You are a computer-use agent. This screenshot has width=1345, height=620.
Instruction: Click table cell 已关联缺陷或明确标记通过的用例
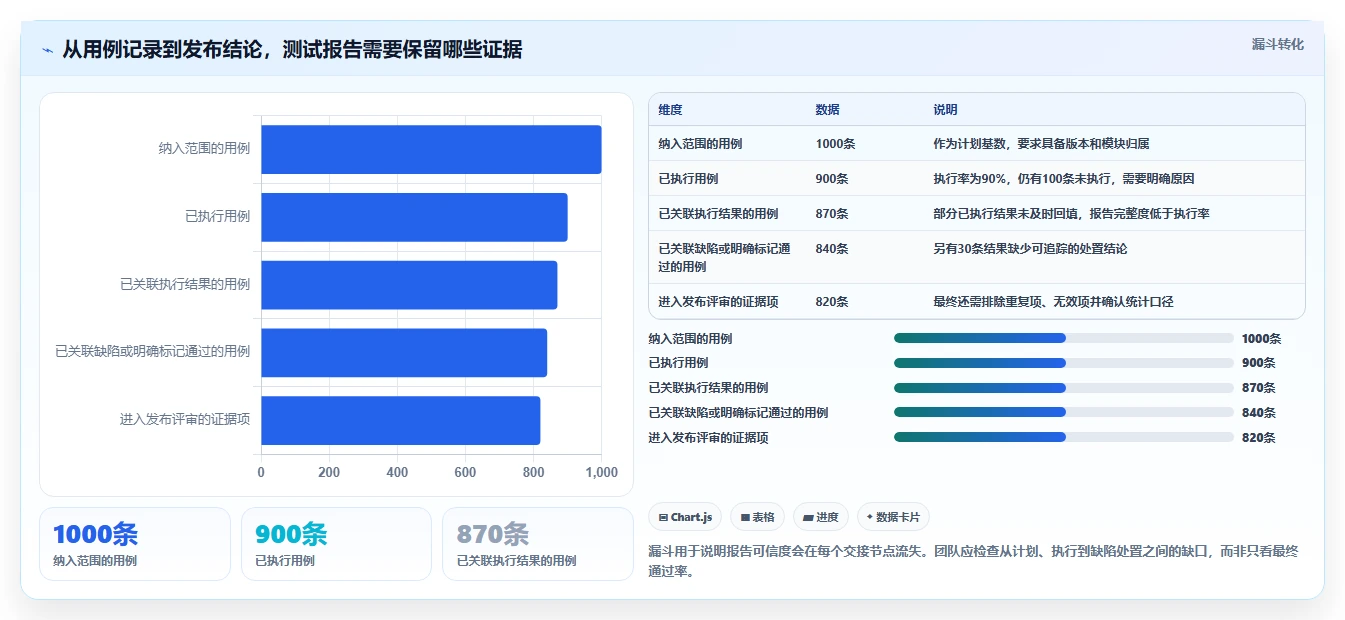tap(724, 258)
